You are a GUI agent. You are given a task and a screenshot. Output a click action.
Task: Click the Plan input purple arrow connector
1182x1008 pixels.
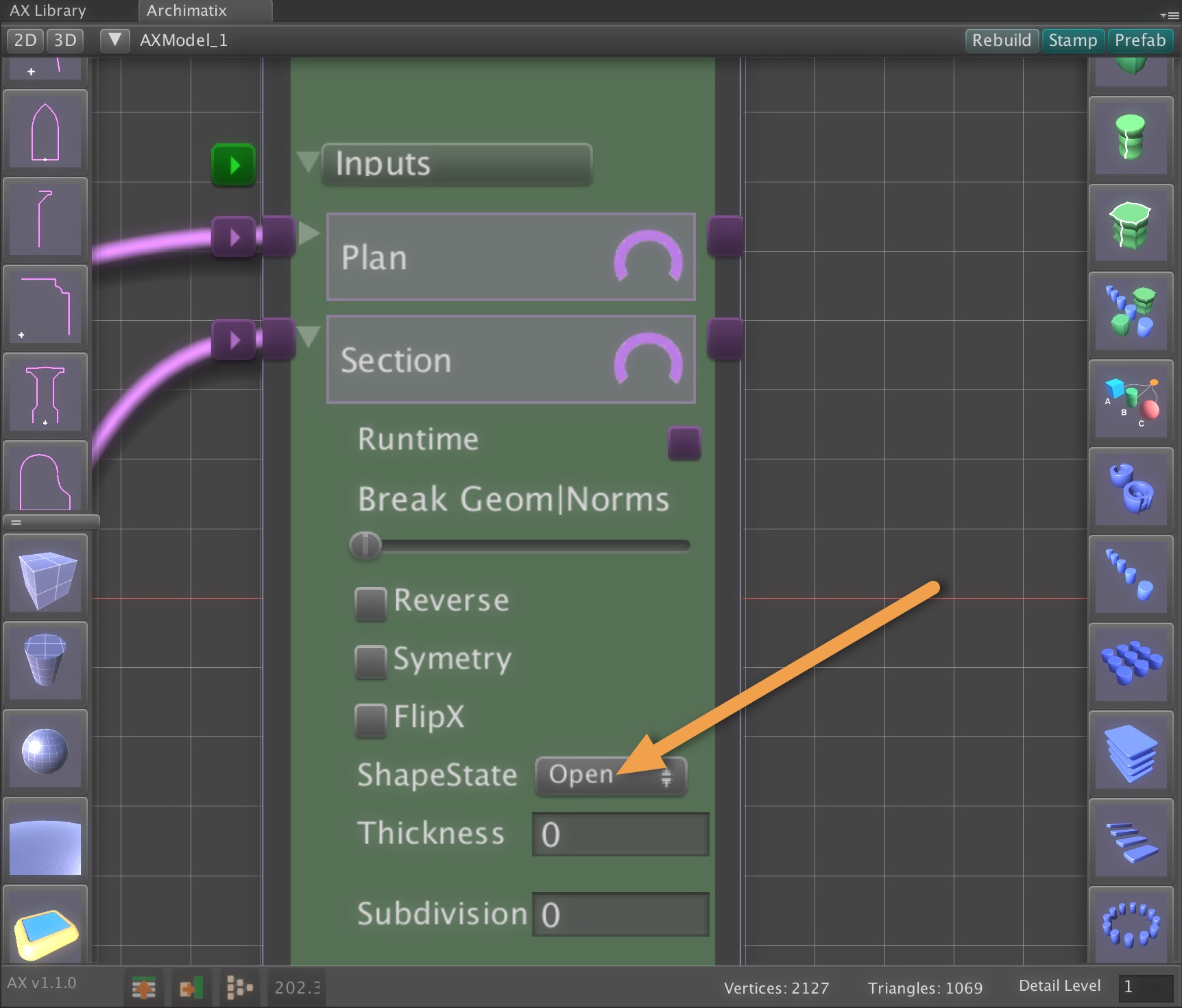tap(234, 237)
